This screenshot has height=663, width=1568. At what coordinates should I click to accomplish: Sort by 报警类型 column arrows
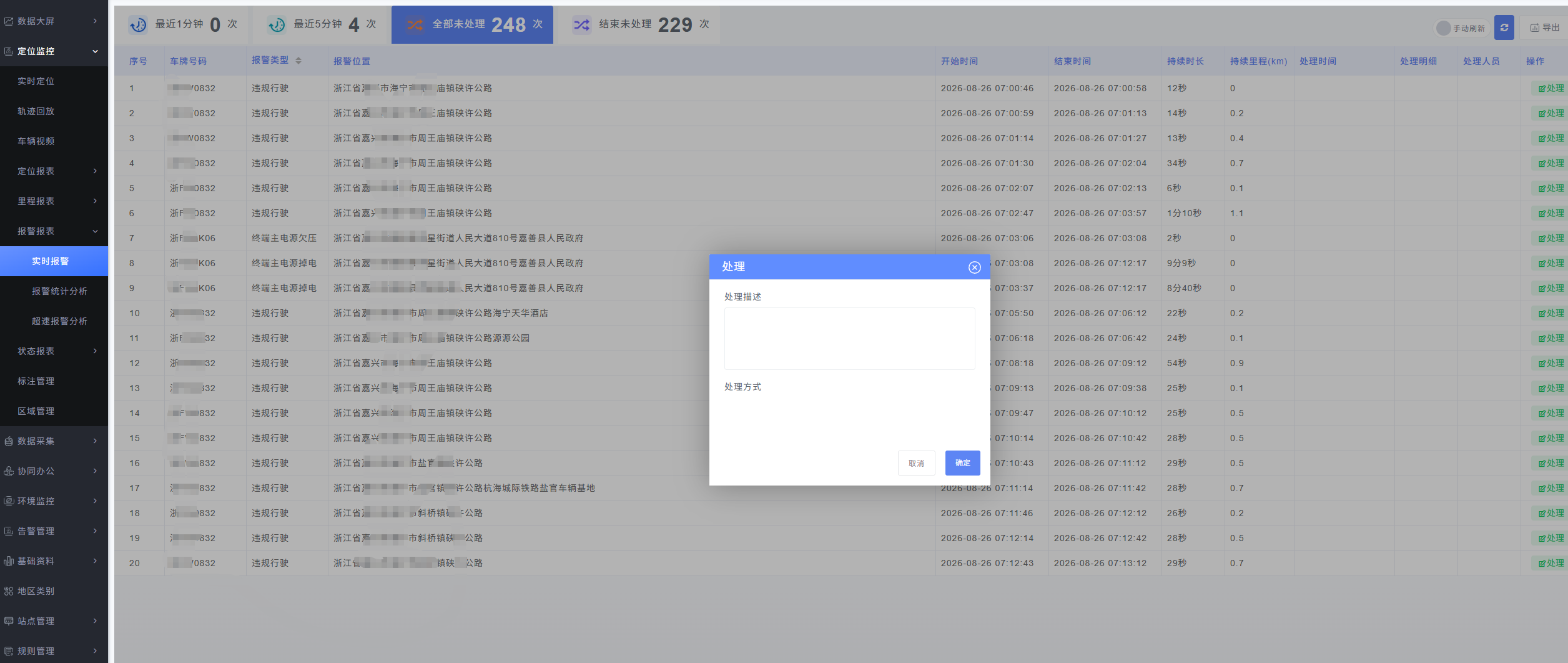coord(298,61)
